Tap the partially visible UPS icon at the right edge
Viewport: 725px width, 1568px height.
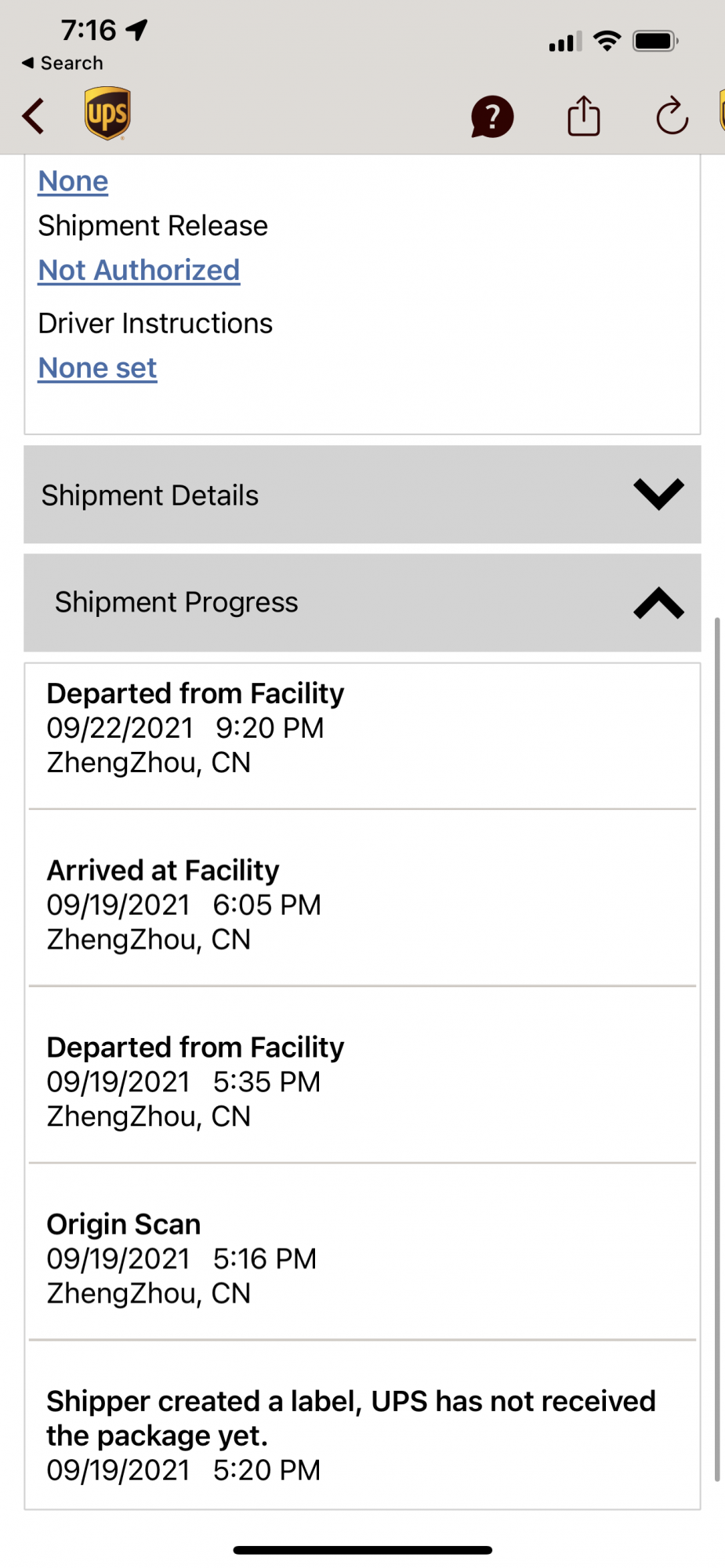pyautogui.click(x=722, y=111)
